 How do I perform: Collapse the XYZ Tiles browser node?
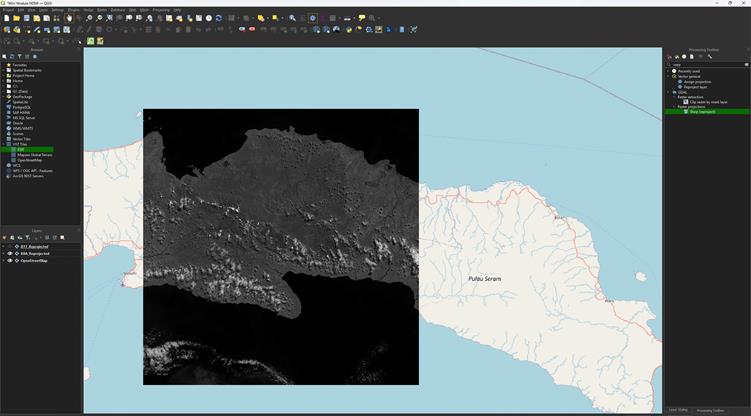tap(5, 144)
